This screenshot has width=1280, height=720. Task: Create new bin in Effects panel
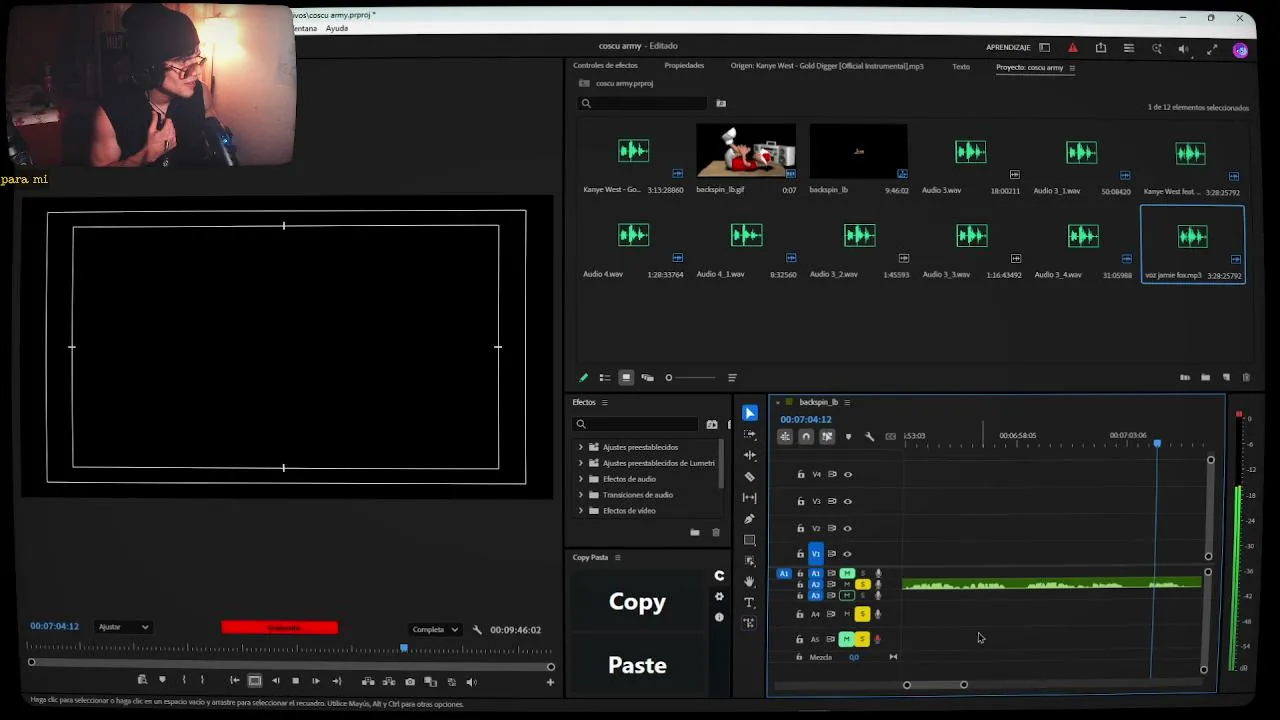[695, 533]
